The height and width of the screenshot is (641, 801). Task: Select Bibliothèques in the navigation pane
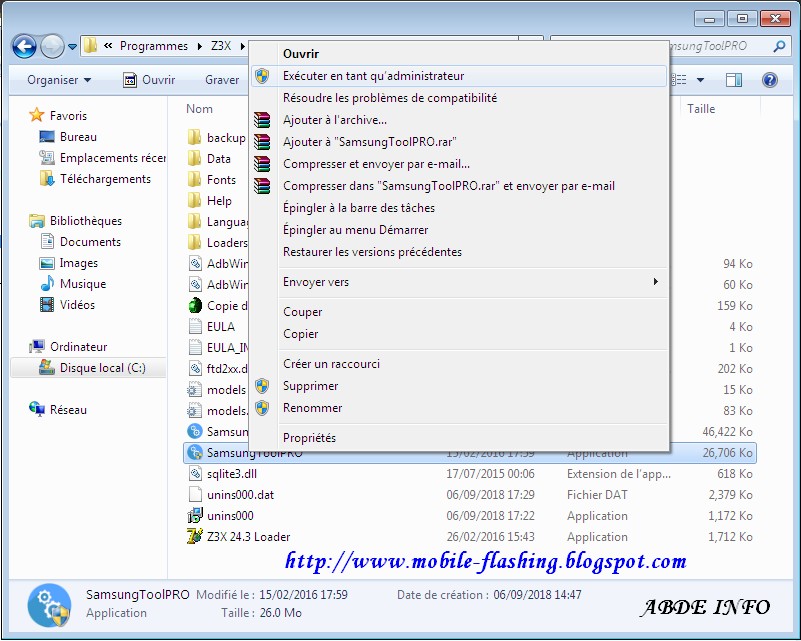[x=85, y=221]
